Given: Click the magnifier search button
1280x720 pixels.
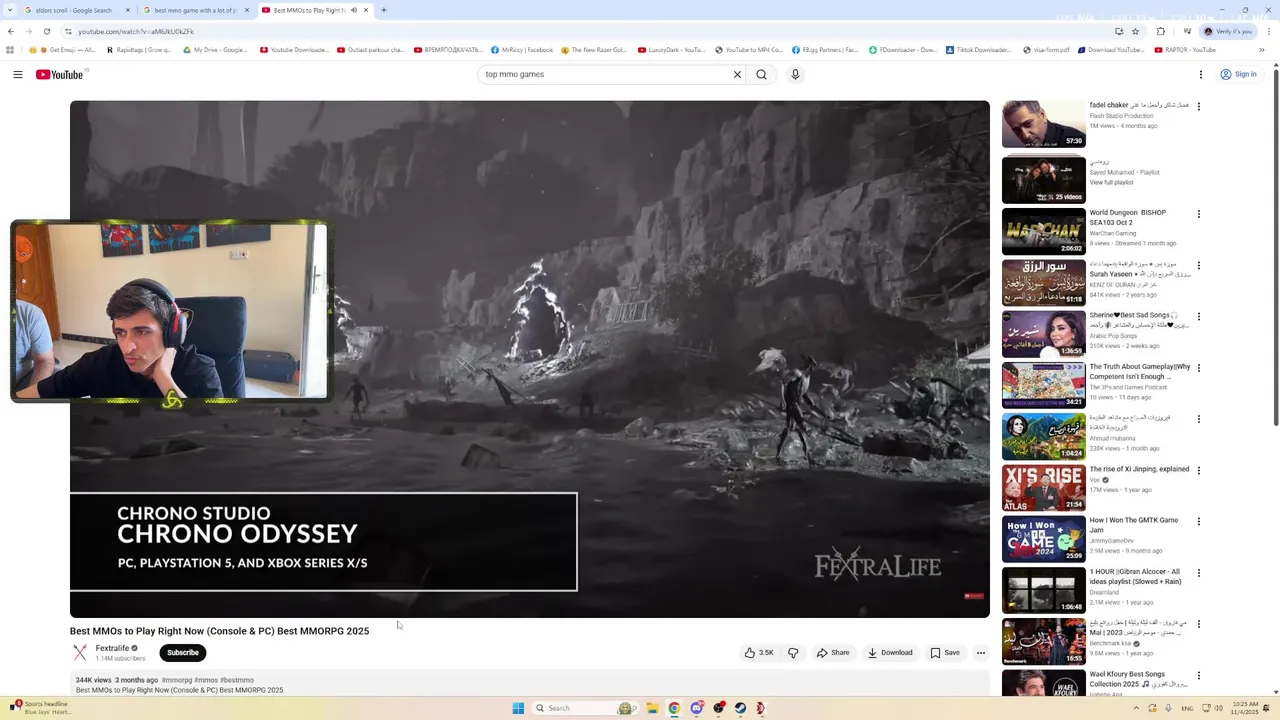Looking at the screenshot, I should [x=762, y=74].
